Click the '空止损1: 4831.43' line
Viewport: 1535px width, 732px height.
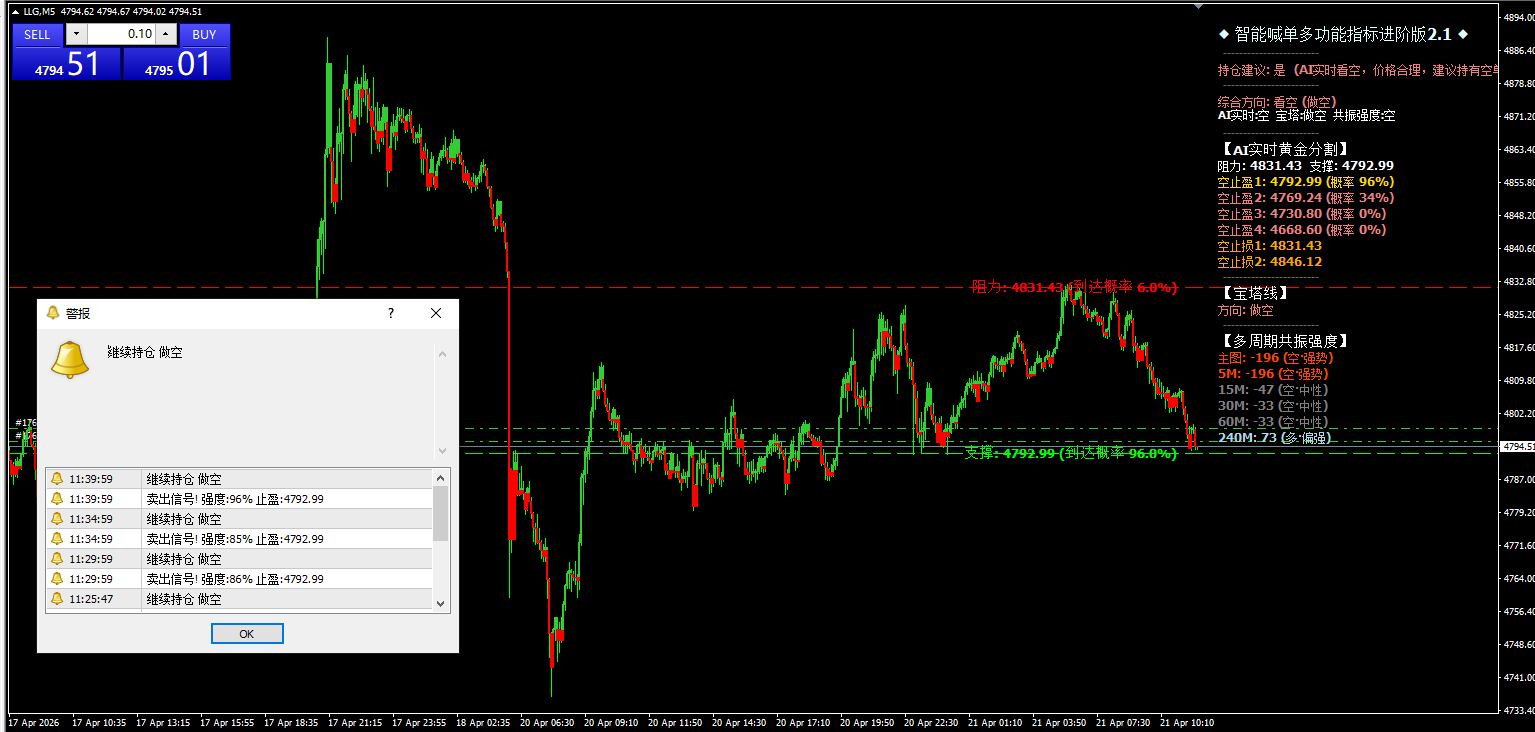tap(1269, 246)
